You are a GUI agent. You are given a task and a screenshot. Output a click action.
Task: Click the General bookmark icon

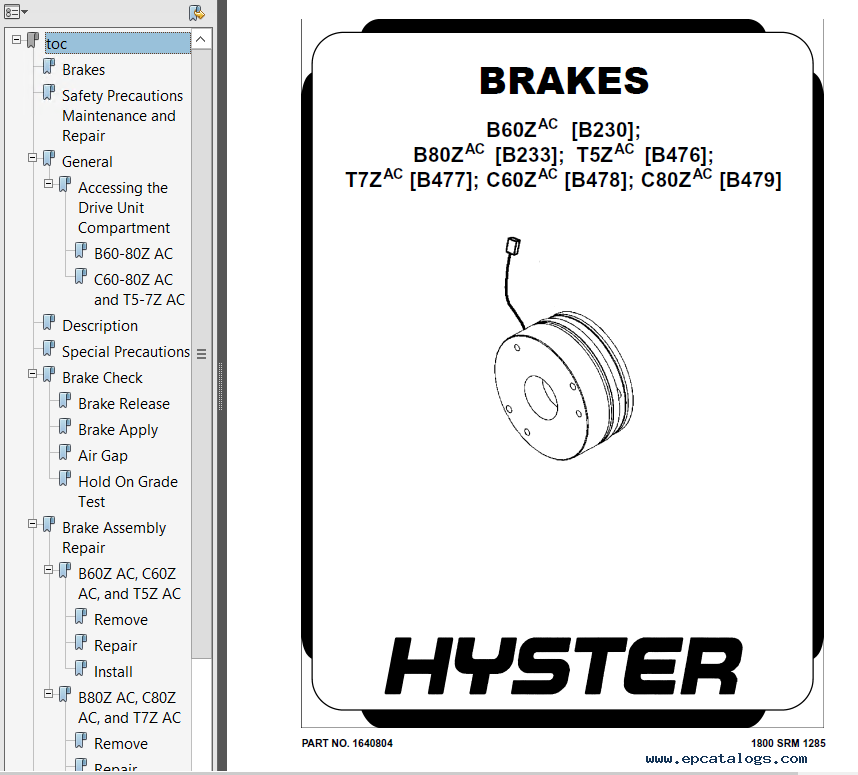[49, 159]
